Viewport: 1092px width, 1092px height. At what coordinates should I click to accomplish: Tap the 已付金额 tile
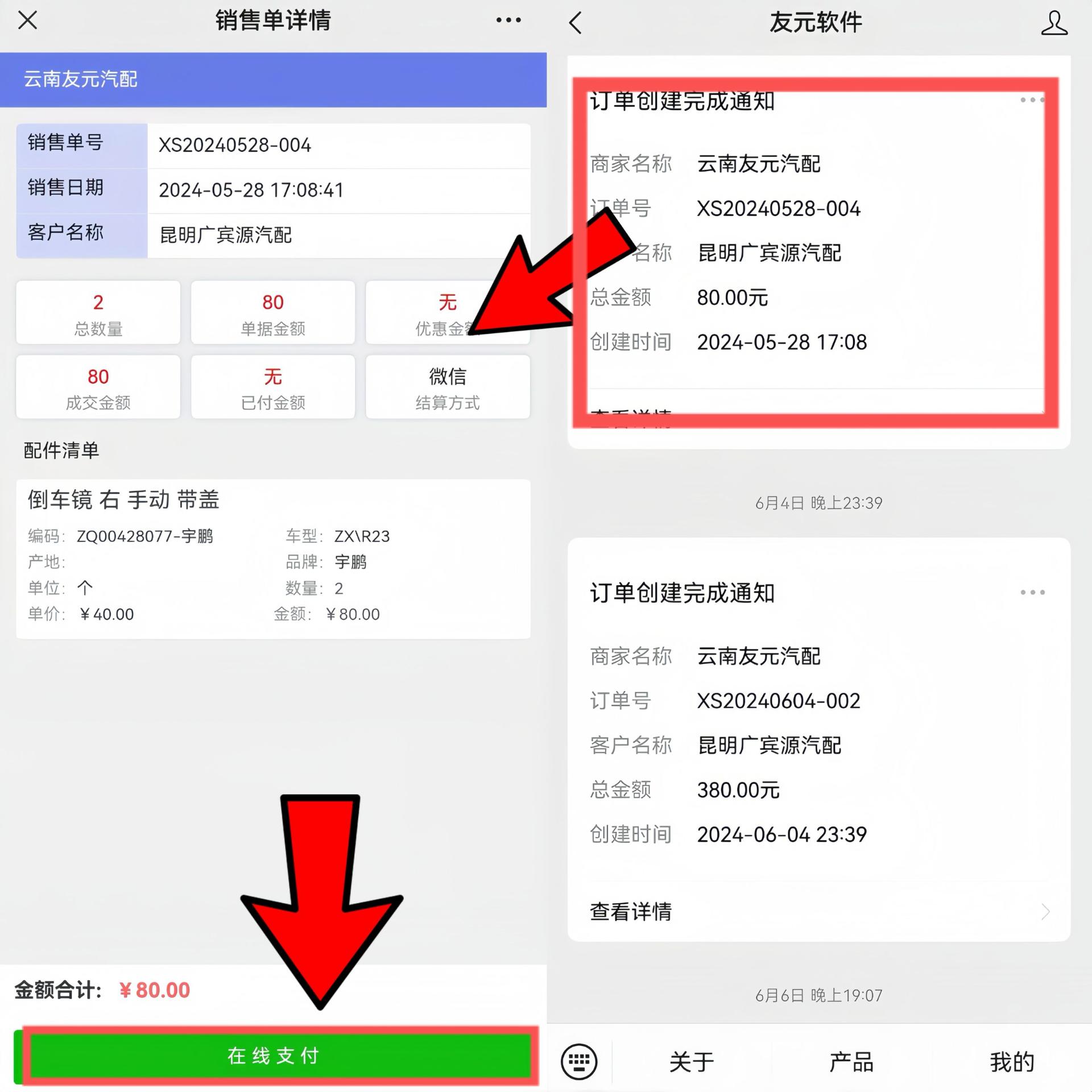click(x=273, y=387)
